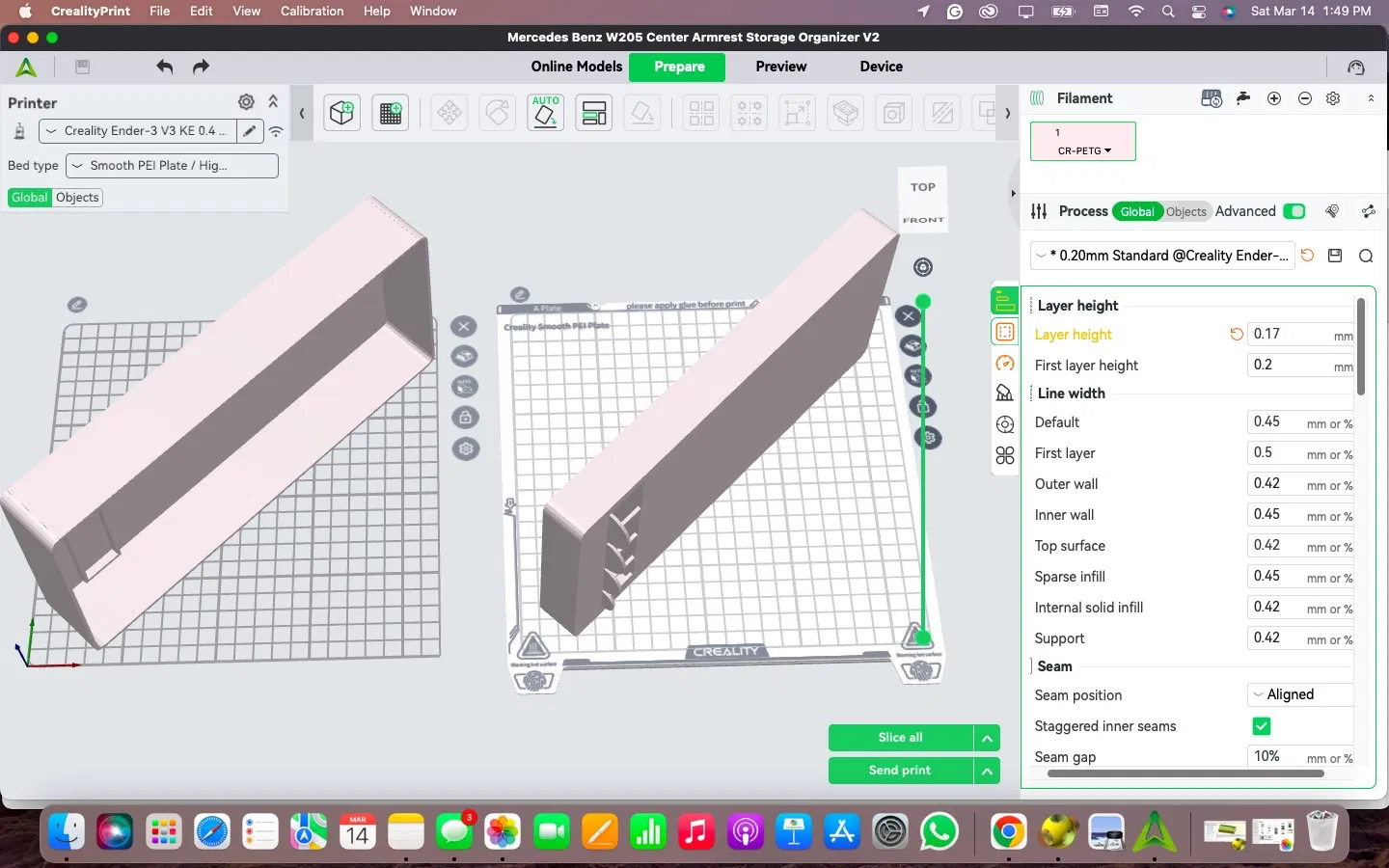
Task: Remove the left plate with its X button
Action: (x=464, y=326)
